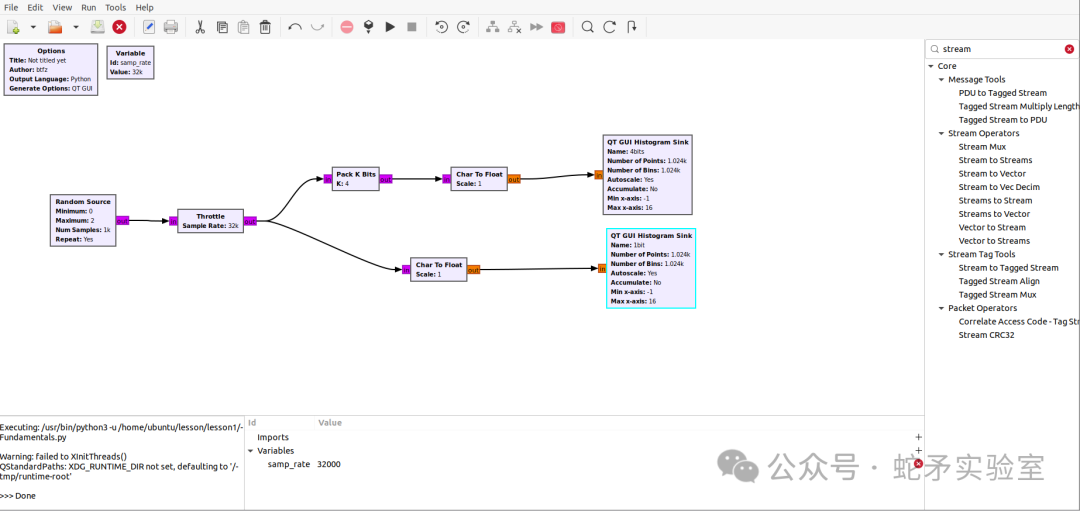The height and width of the screenshot is (511, 1080).
Task: Rotate selected block counterclockwise
Action: [442, 27]
